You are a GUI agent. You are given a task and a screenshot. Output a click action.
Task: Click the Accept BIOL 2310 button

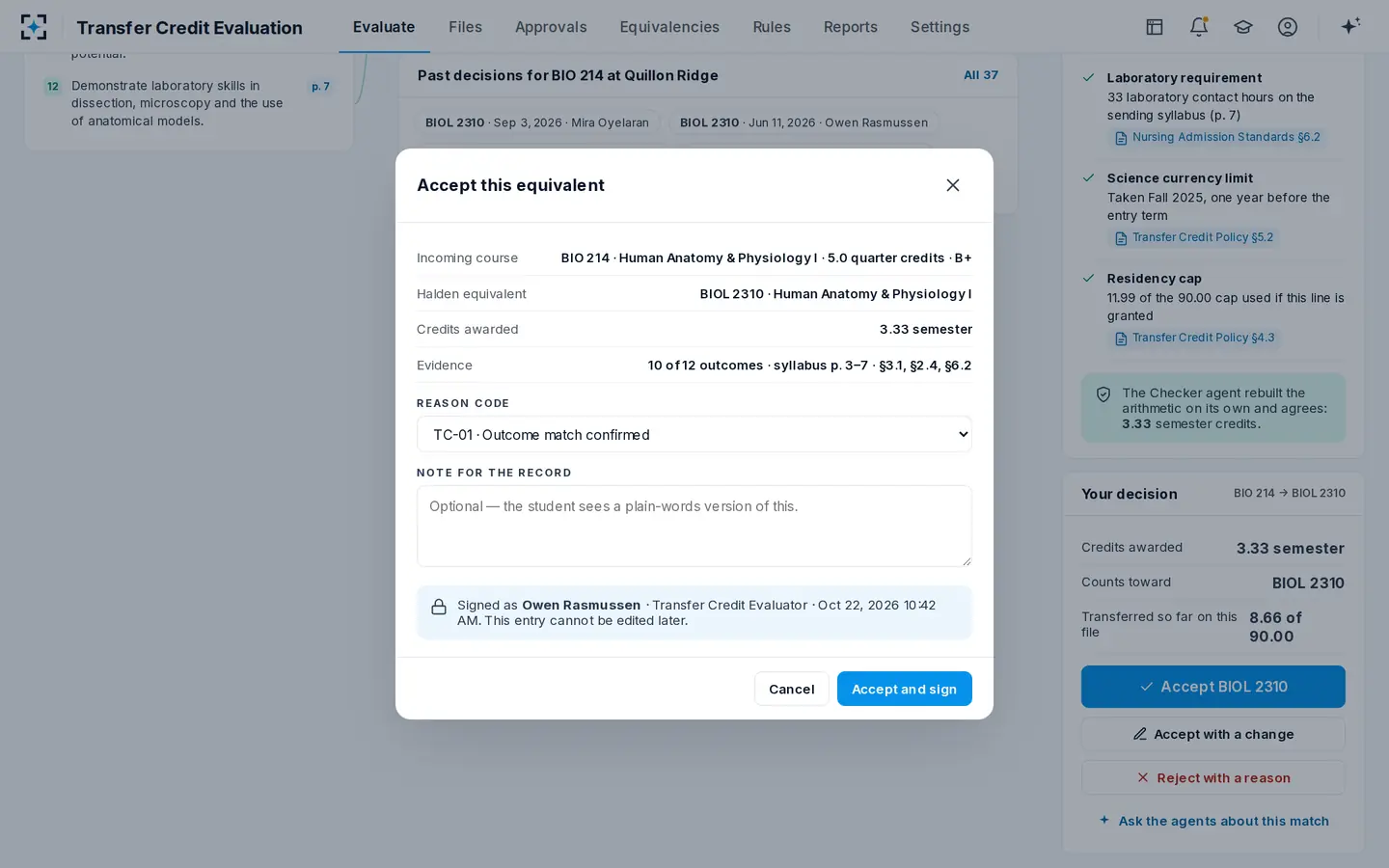(1213, 687)
